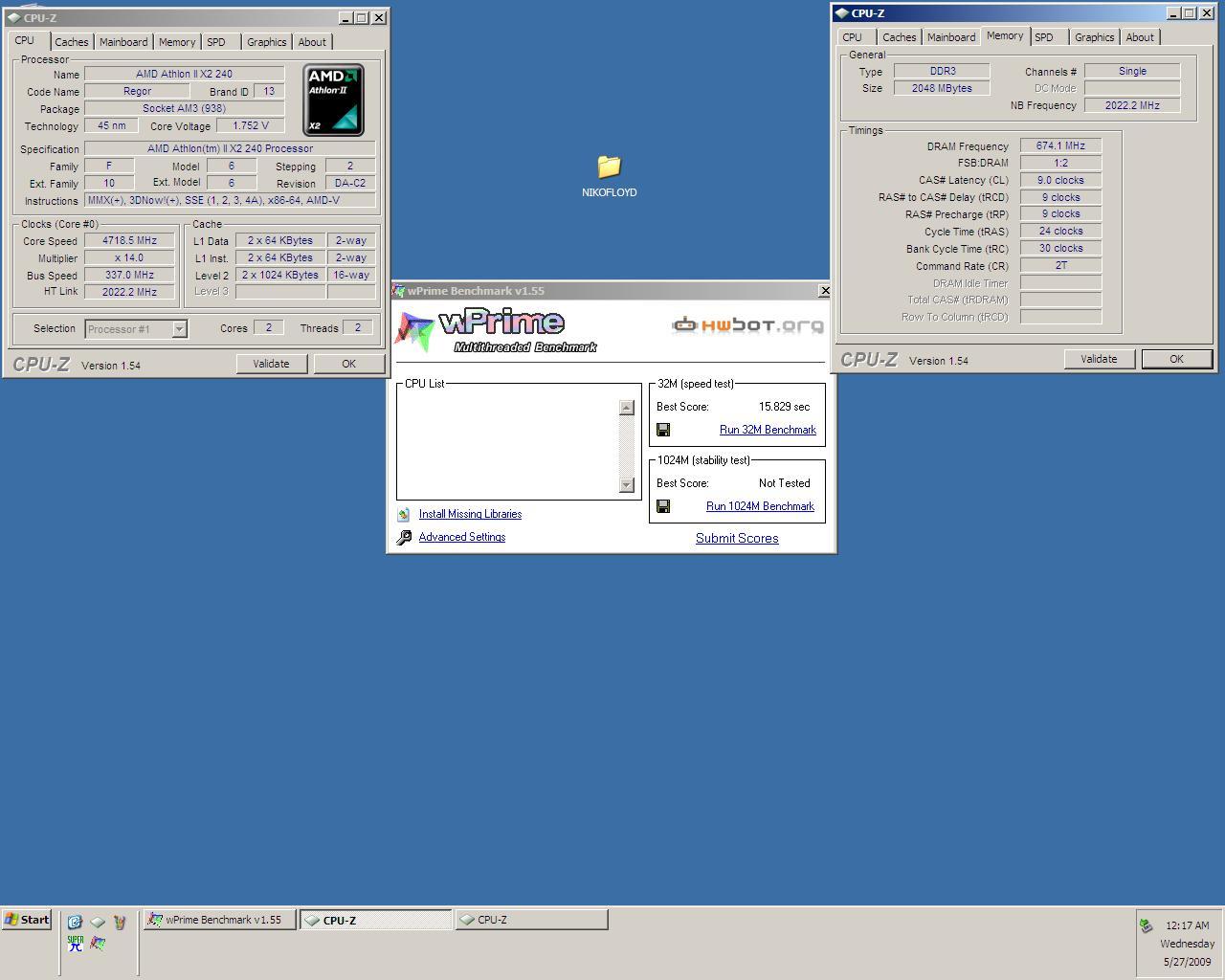1225x980 pixels.
Task: Switch to Caches tab in left CPU-Z
Action: [71, 42]
